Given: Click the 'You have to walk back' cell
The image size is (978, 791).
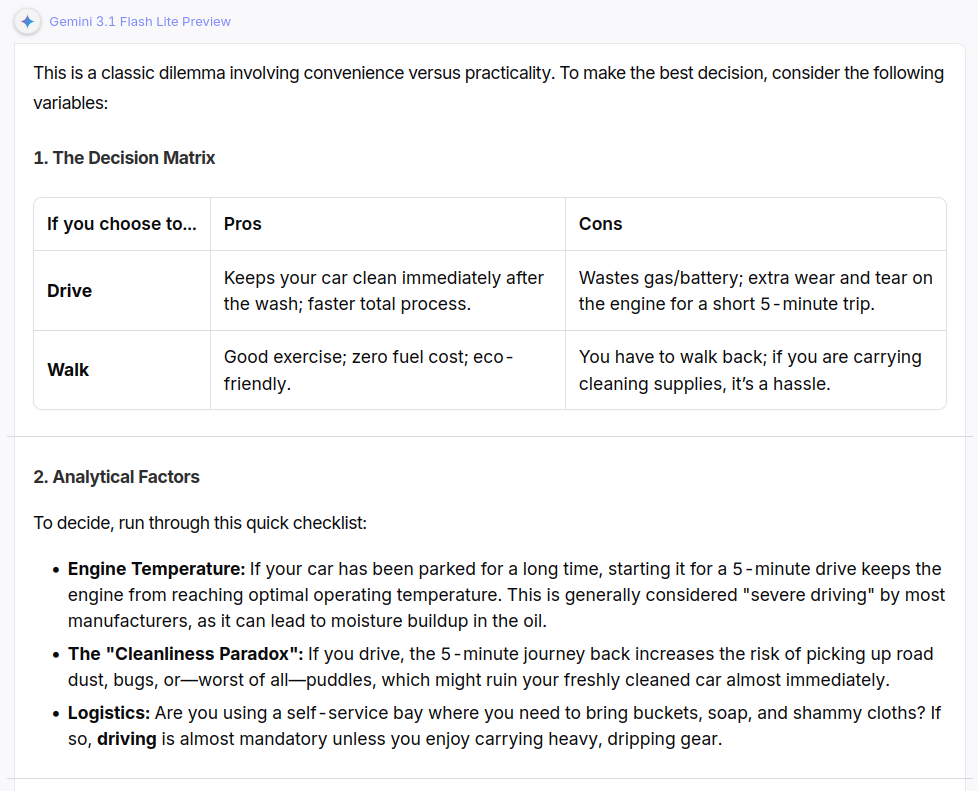Looking at the screenshot, I should [750, 370].
